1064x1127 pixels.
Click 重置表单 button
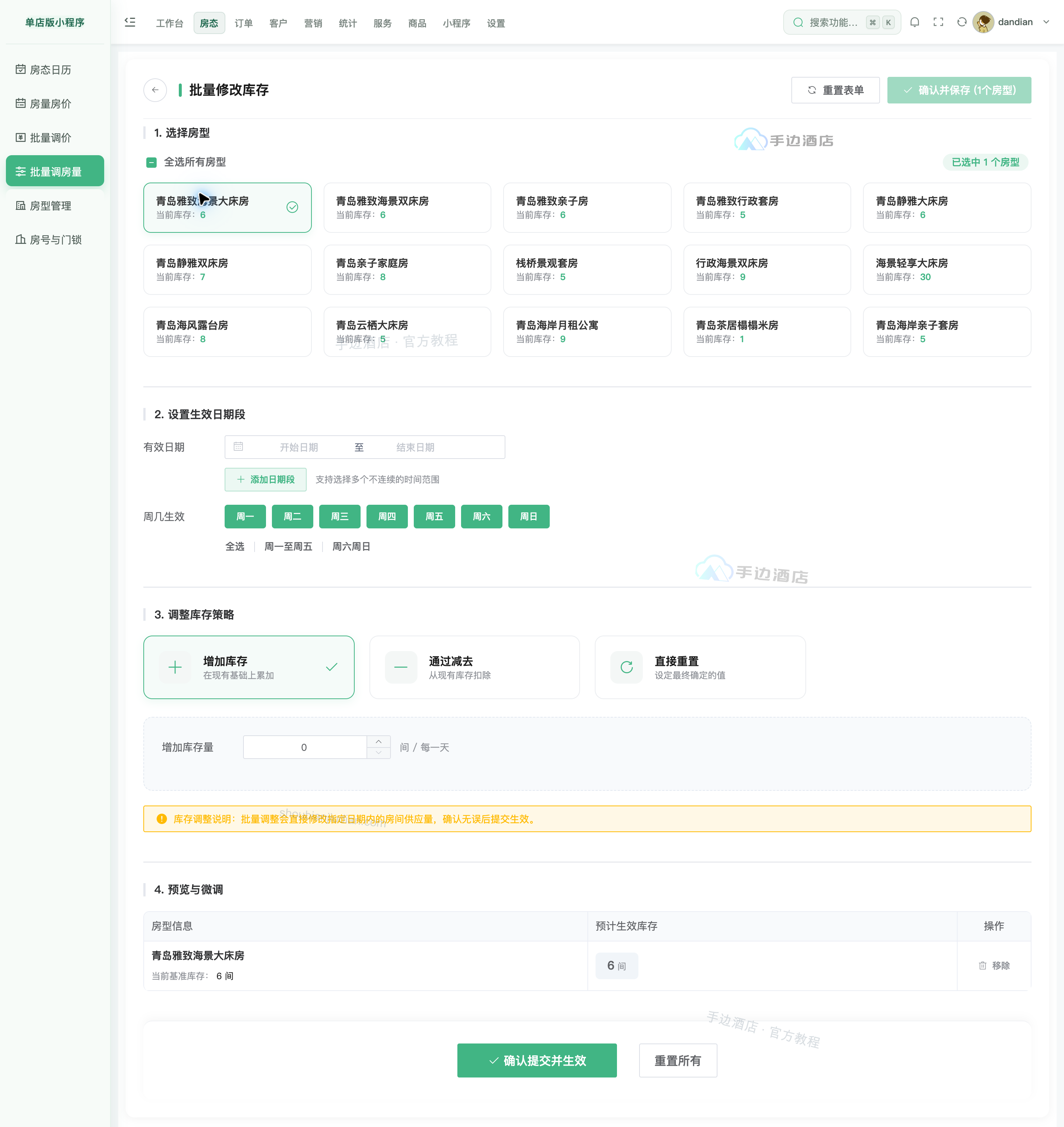[x=835, y=90]
